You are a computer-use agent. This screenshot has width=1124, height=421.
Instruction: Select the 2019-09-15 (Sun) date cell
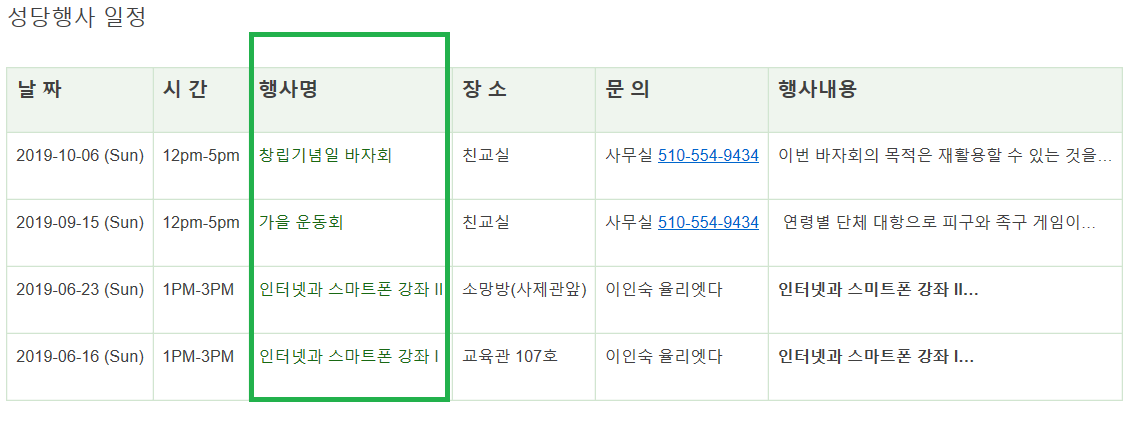pos(80,223)
